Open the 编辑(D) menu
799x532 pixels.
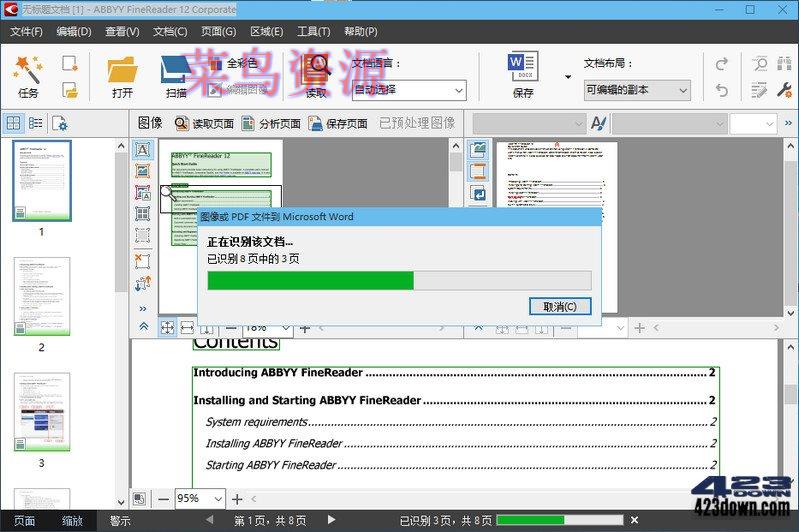pyautogui.click(x=74, y=32)
